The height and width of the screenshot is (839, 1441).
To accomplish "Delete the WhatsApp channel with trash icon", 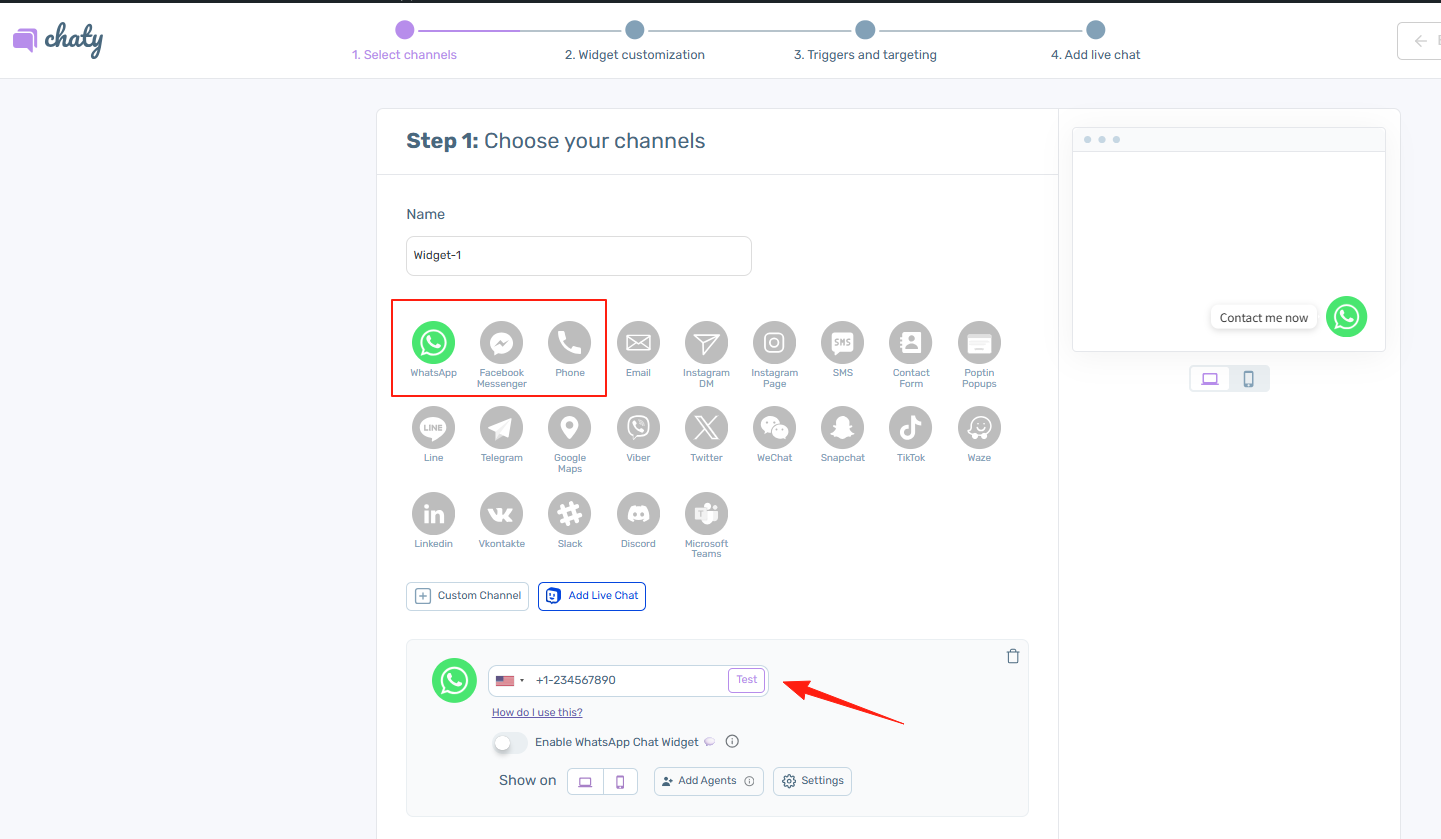I will click(1013, 656).
